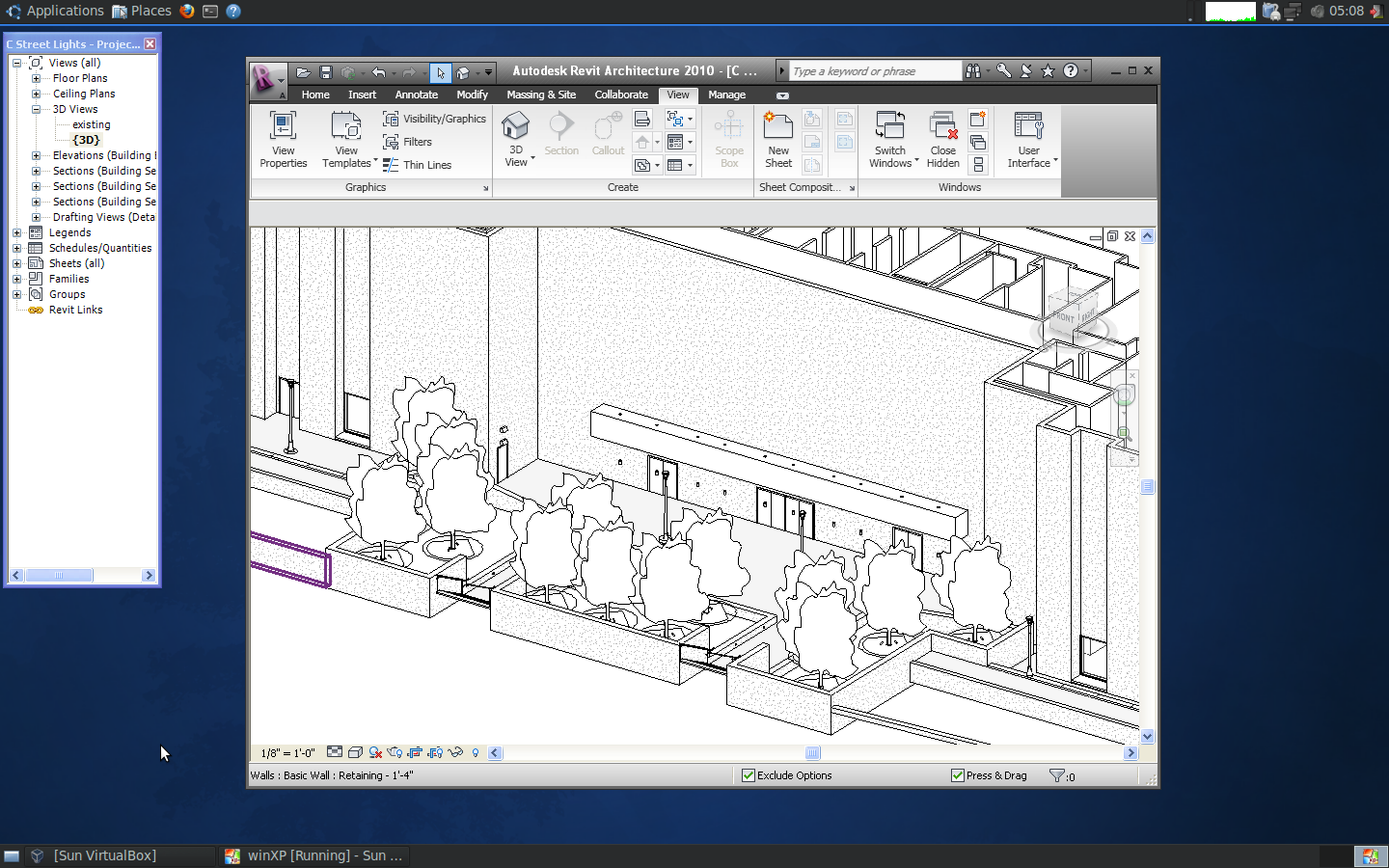Image resolution: width=1389 pixels, height=868 pixels.
Task: Toggle the model graphics style icon
Action: pos(355,752)
